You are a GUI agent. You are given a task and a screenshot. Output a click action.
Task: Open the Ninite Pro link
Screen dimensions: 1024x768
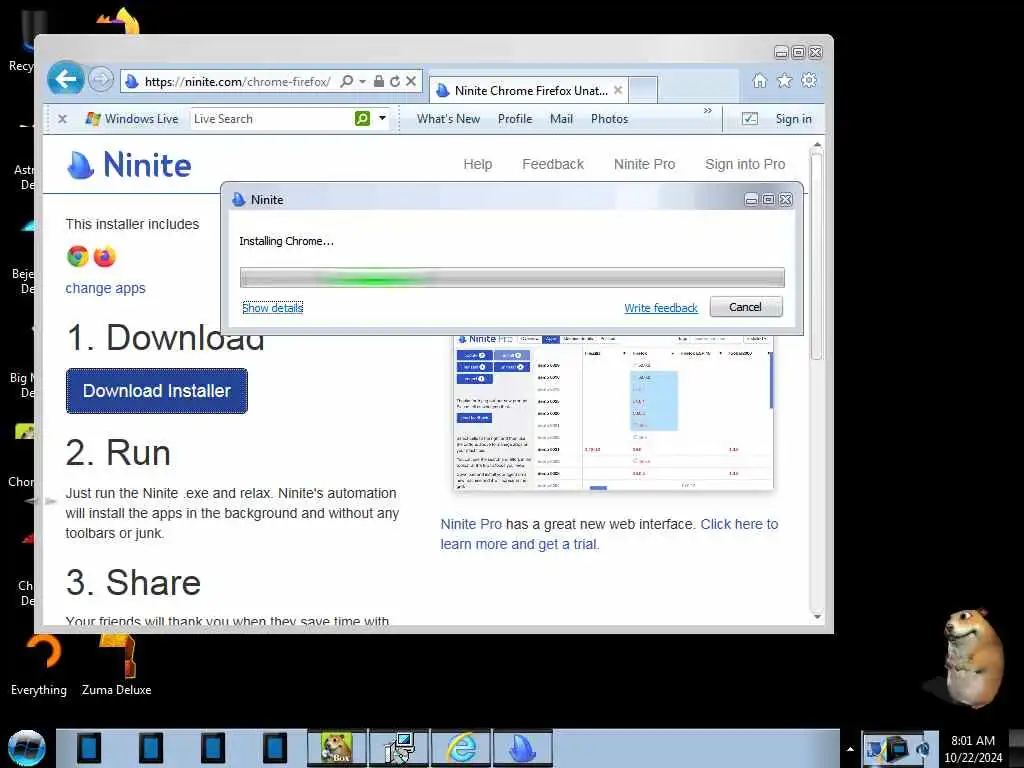point(644,165)
